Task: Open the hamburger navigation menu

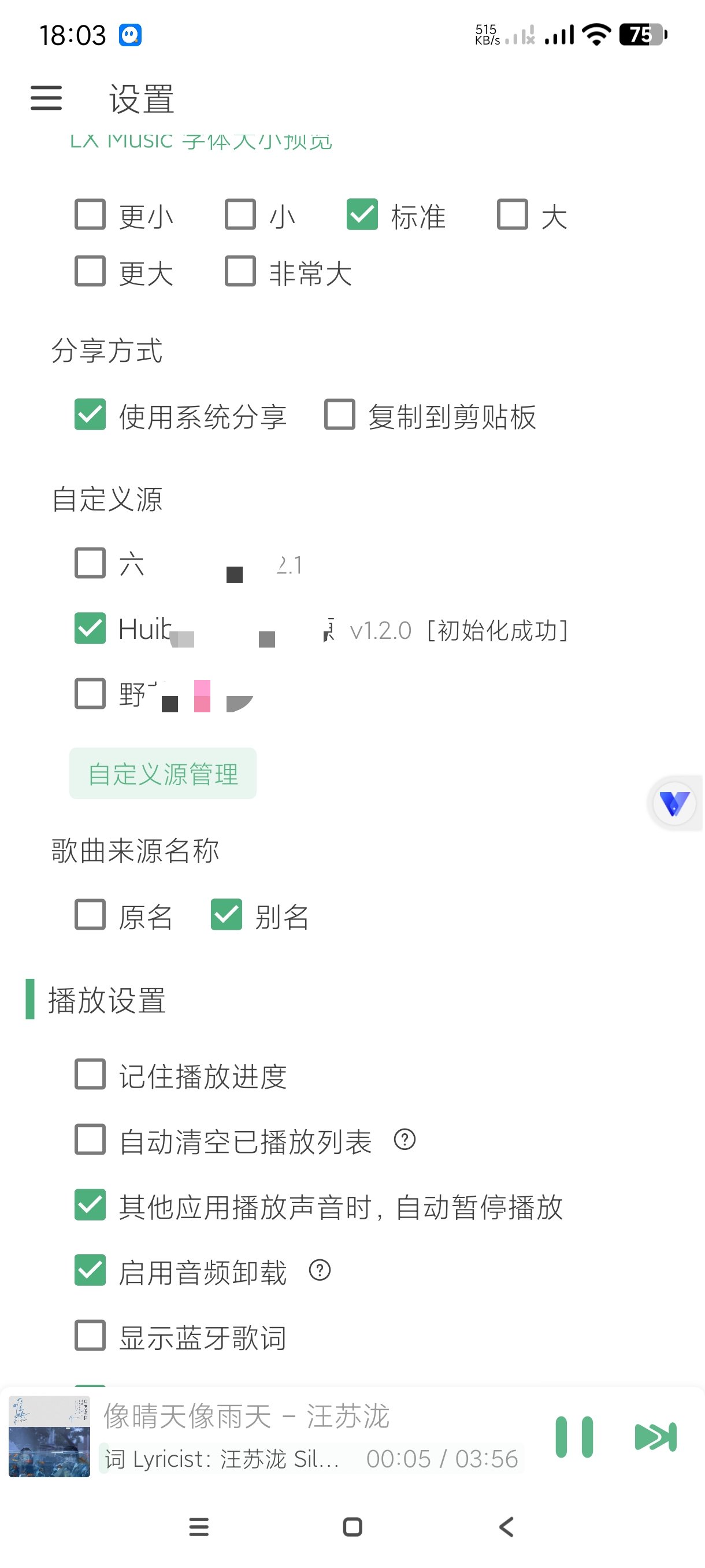Action: [x=46, y=98]
